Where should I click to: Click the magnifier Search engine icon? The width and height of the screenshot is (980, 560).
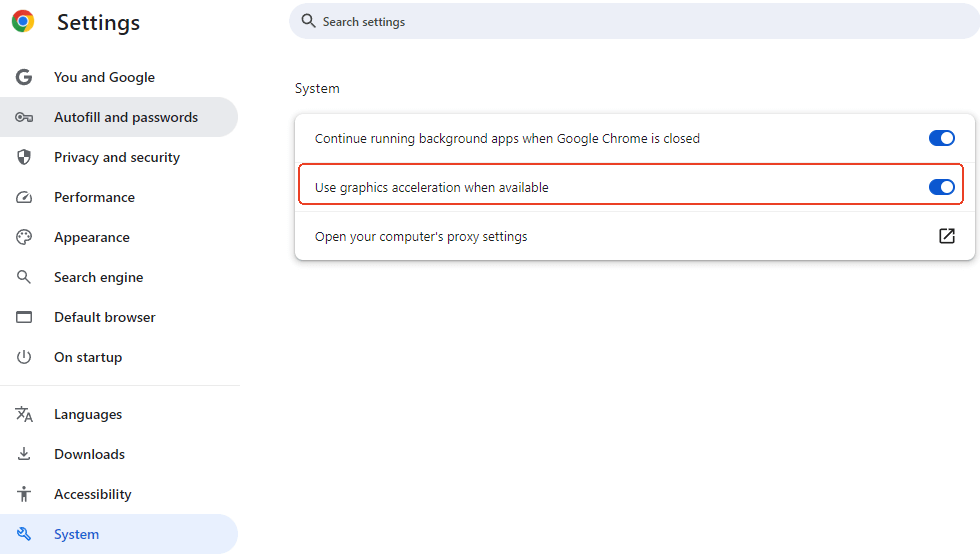pos(24,277)
